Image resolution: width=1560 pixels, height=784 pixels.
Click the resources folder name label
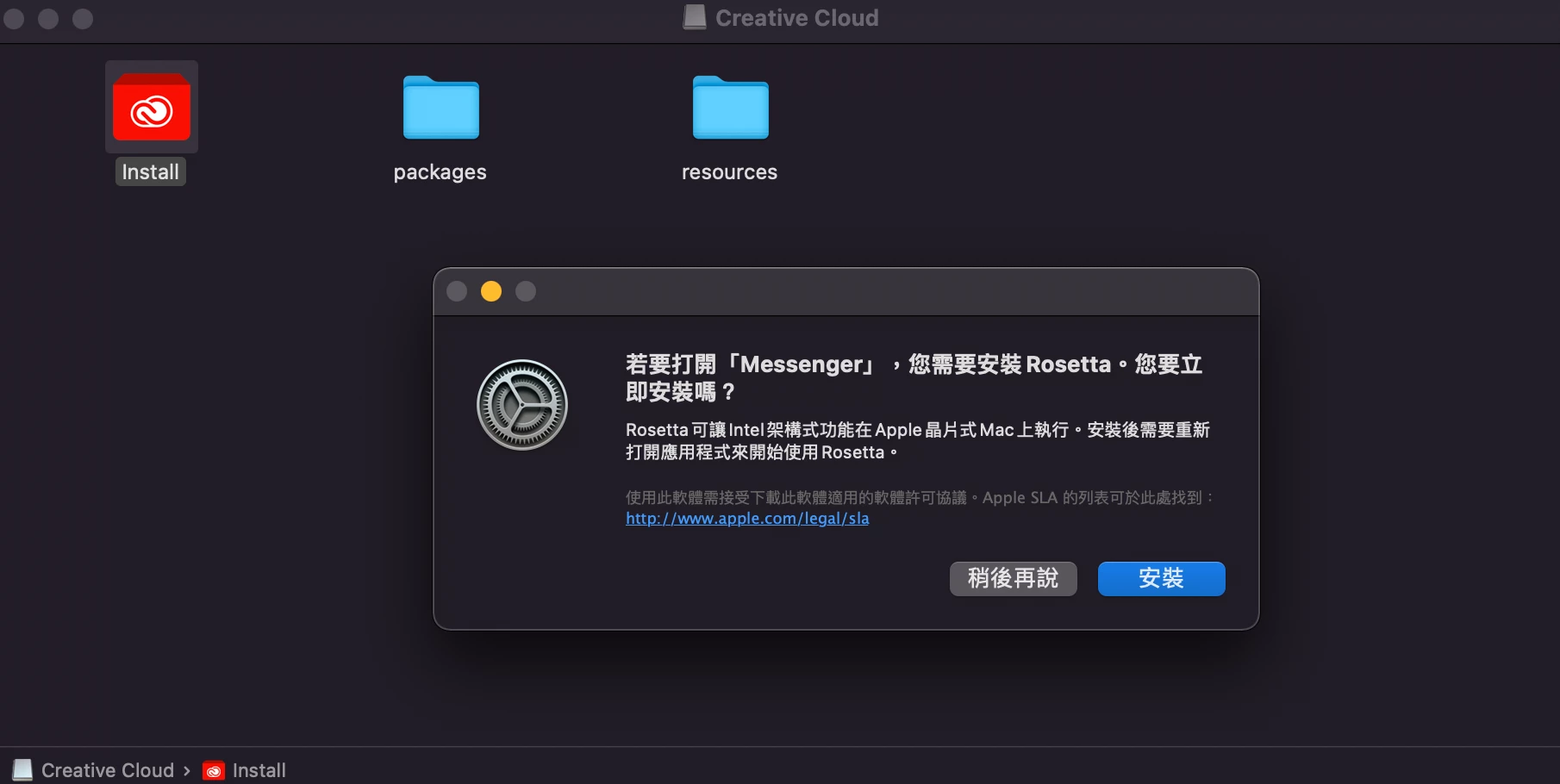pyautogui.click(x=730, y=172)
